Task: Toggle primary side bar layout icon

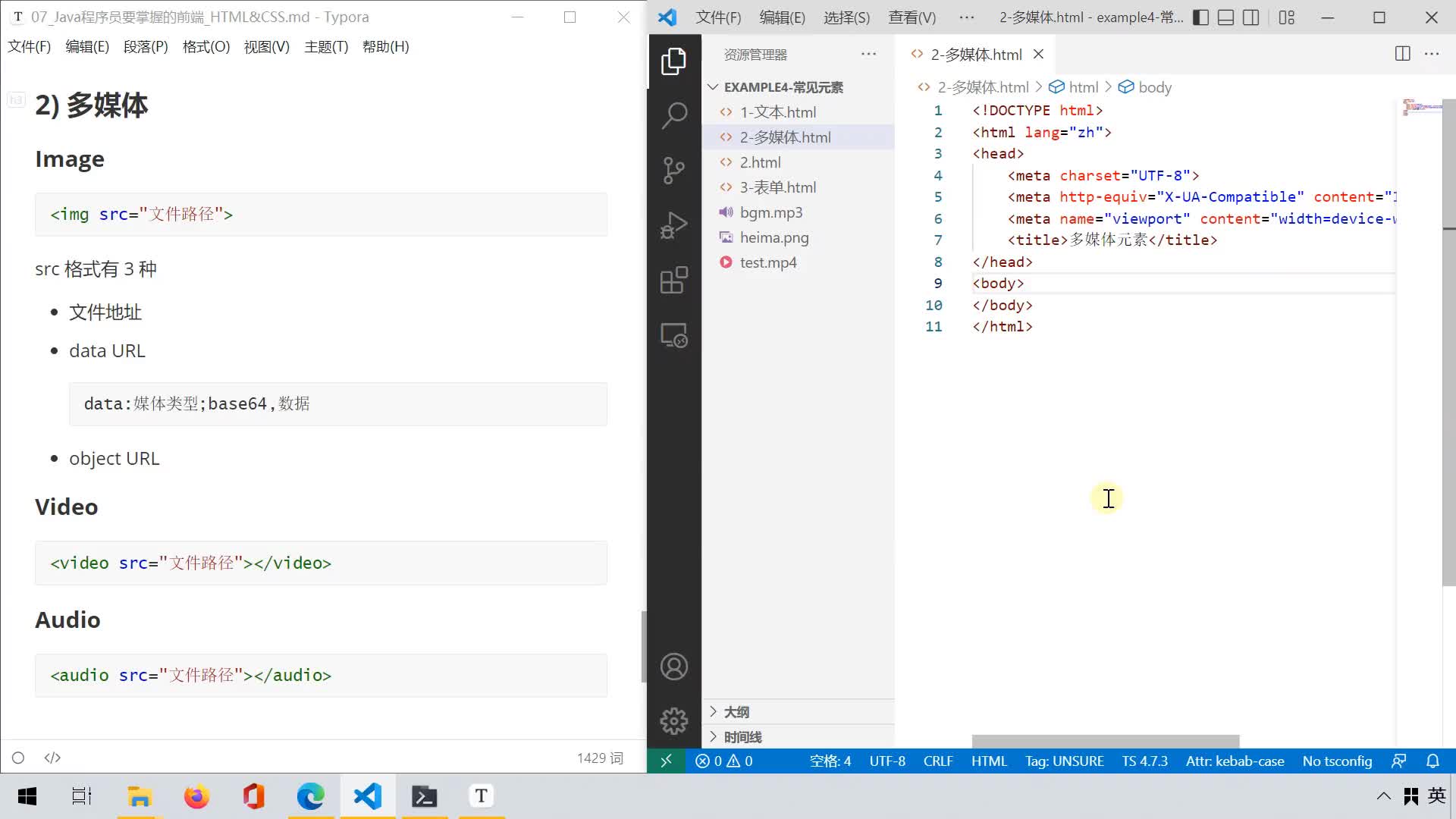Action: coord(1200,17)
